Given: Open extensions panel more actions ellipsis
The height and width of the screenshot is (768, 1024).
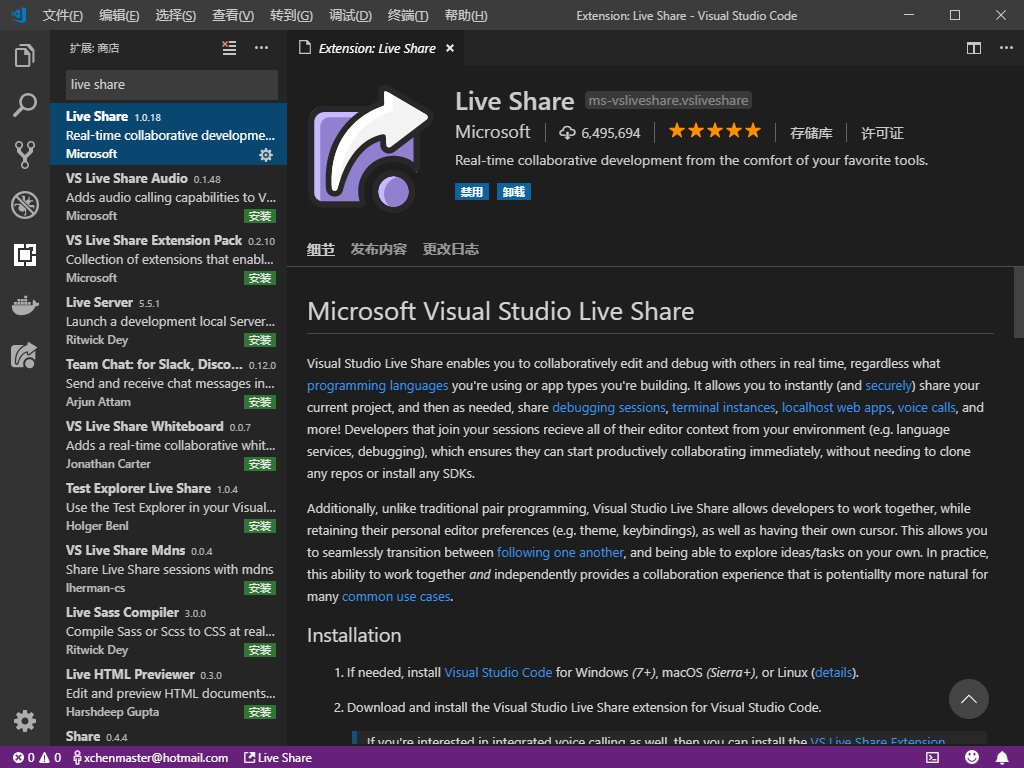Looking at the screenshot, I should pyautogui.click(x=261, y=48).
